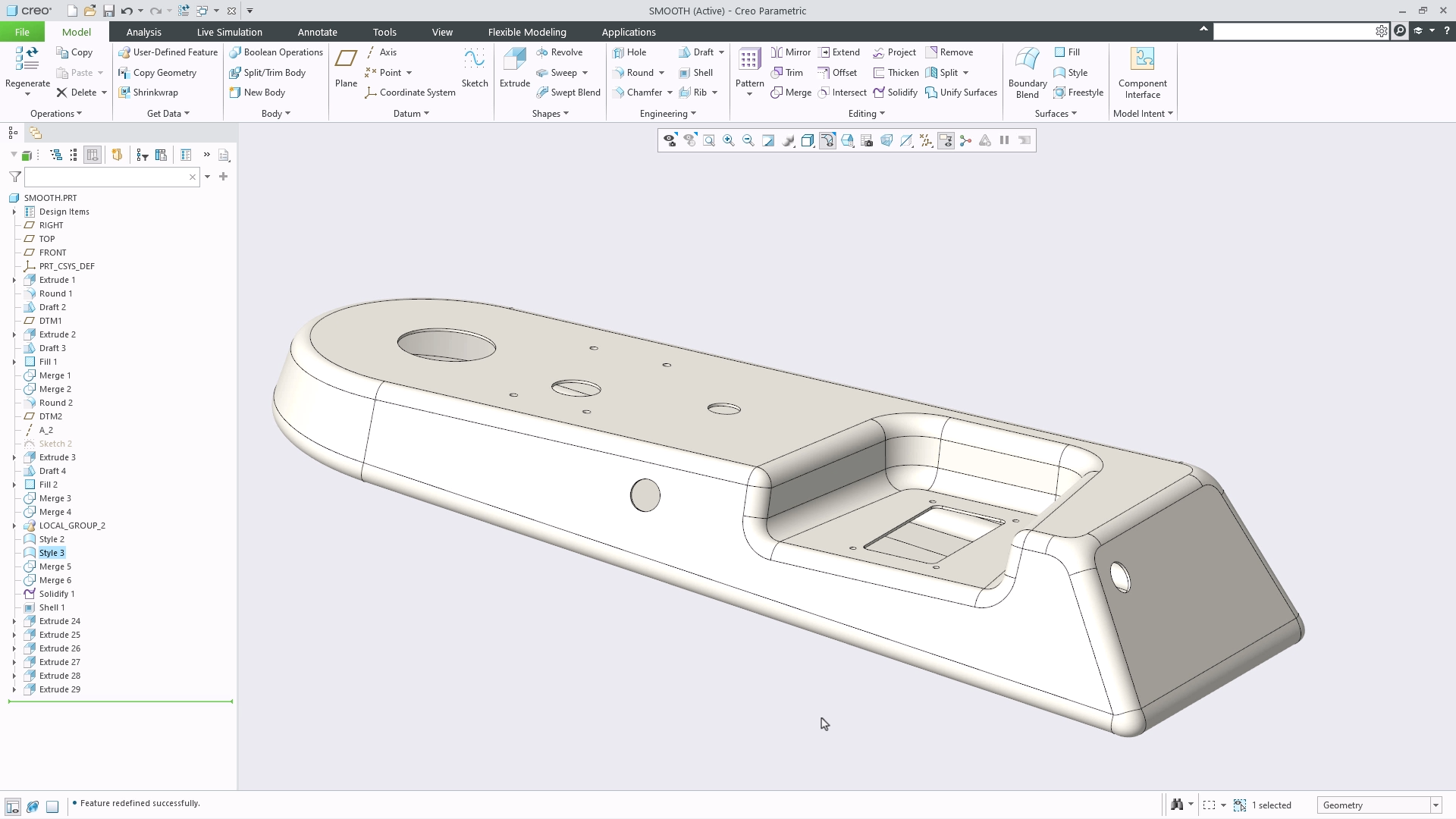Image resolution: width=1456 pixels, height=819 pixels.
Task: Open the View Manager icon
Action: click(x=867, y=140)
